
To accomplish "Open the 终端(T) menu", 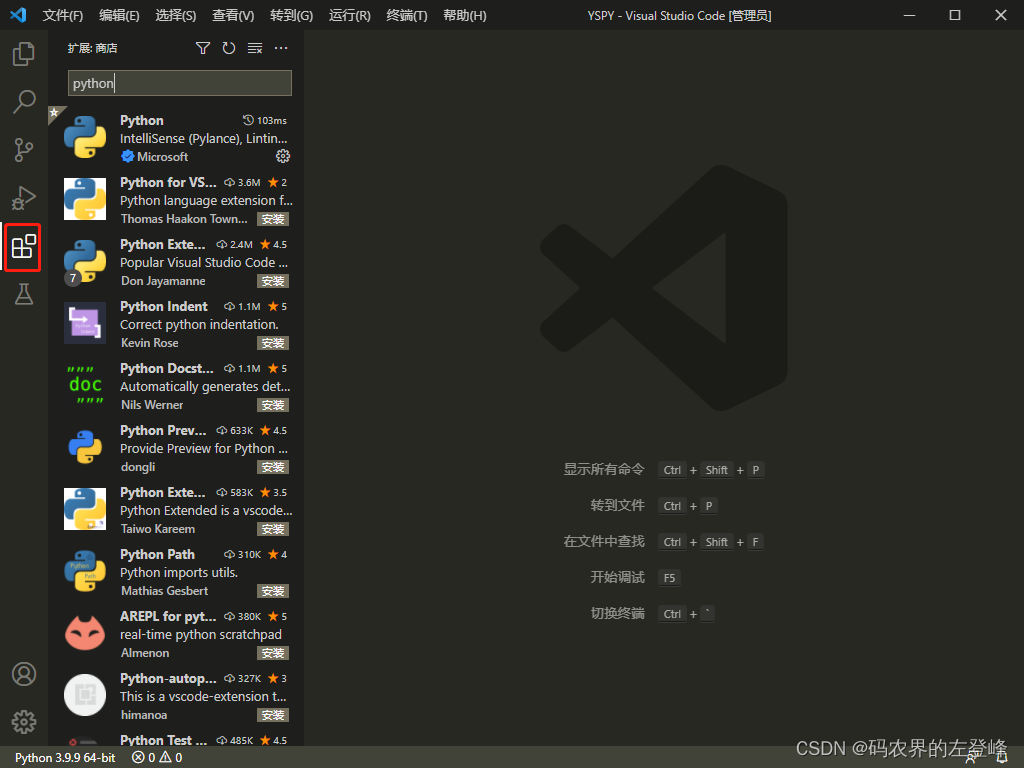I will (406, 15).
